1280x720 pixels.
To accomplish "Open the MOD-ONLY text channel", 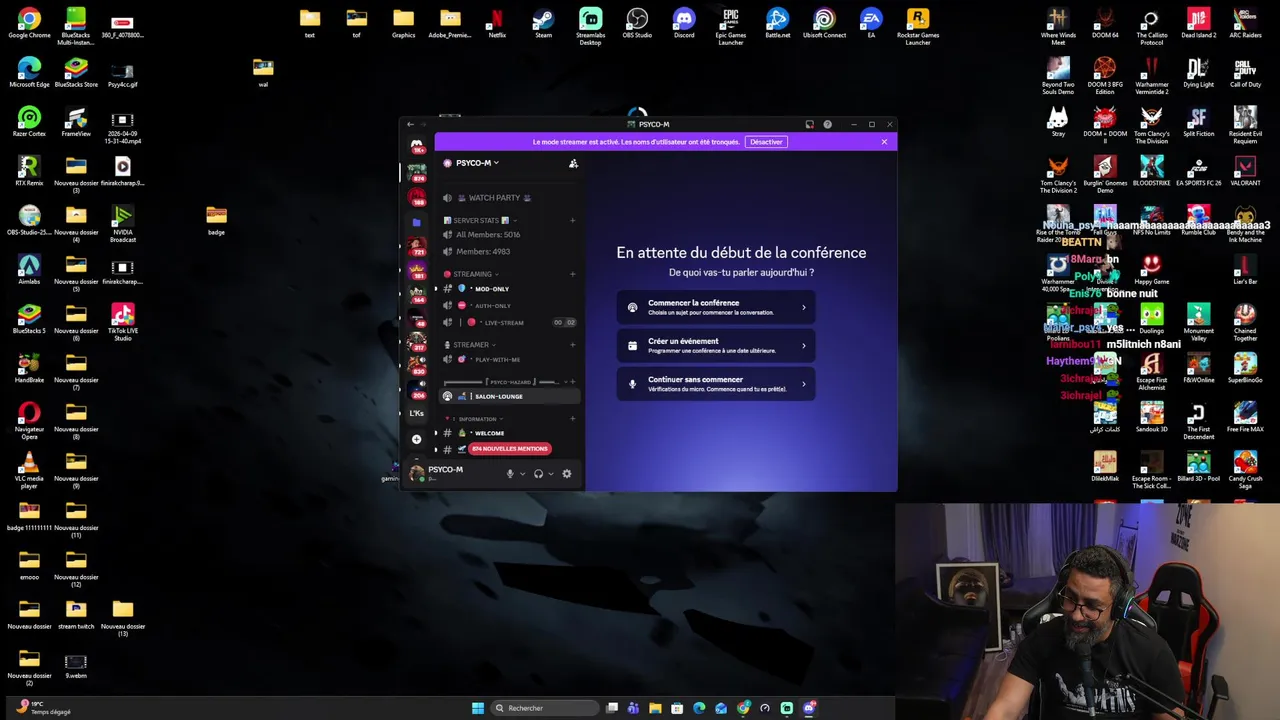I will [x=509, y=289].
